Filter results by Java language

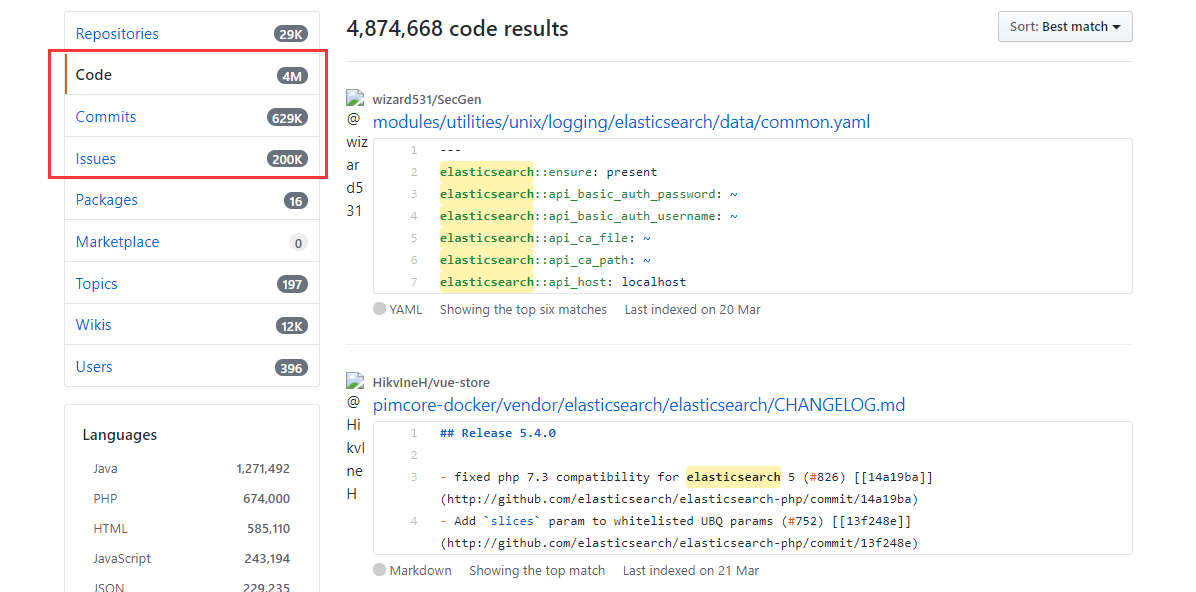pyautogui.click(x=105, y=468)
